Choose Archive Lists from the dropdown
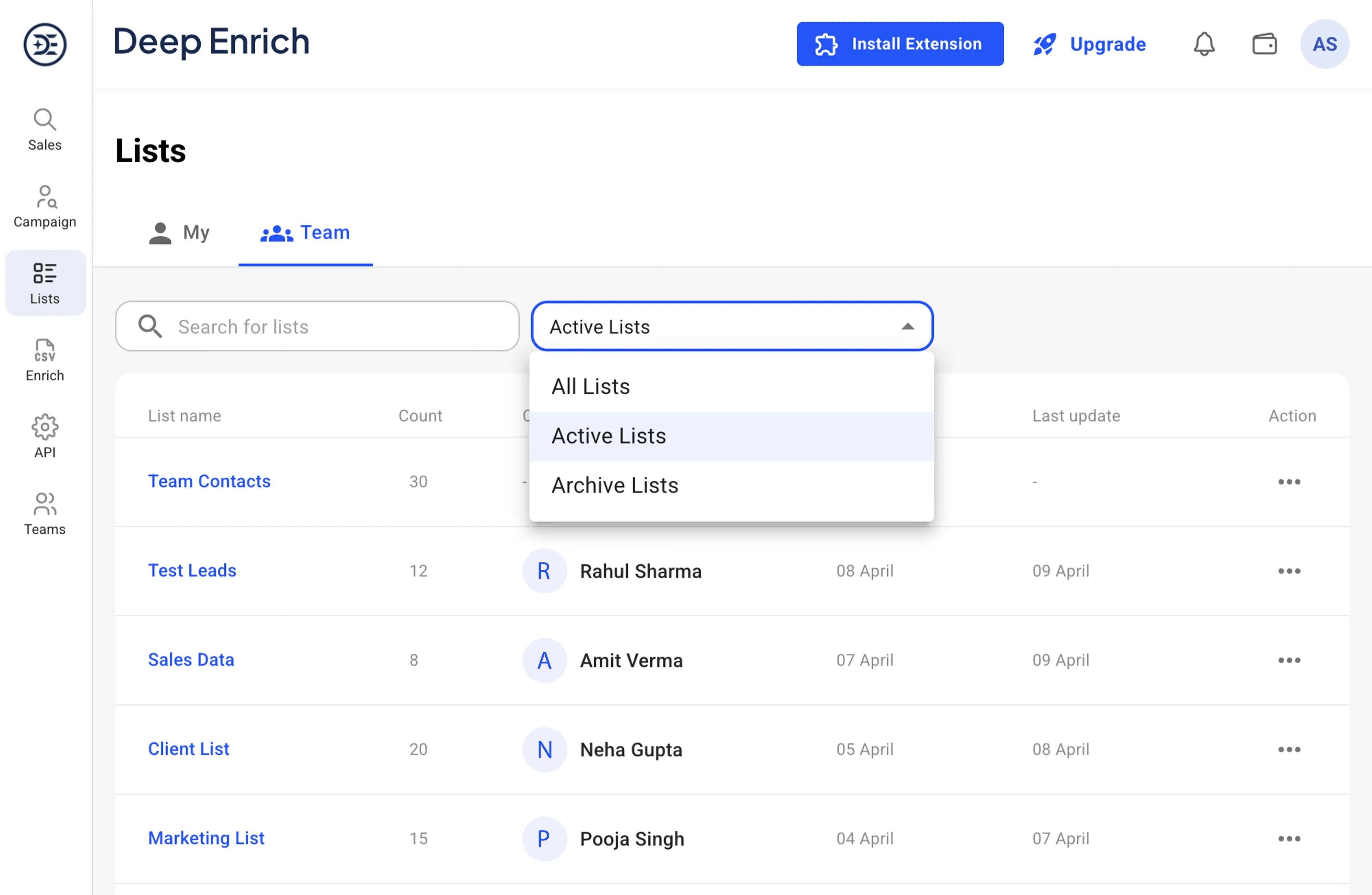Viewport: 1372px width, 895px height. pos(732,486)
